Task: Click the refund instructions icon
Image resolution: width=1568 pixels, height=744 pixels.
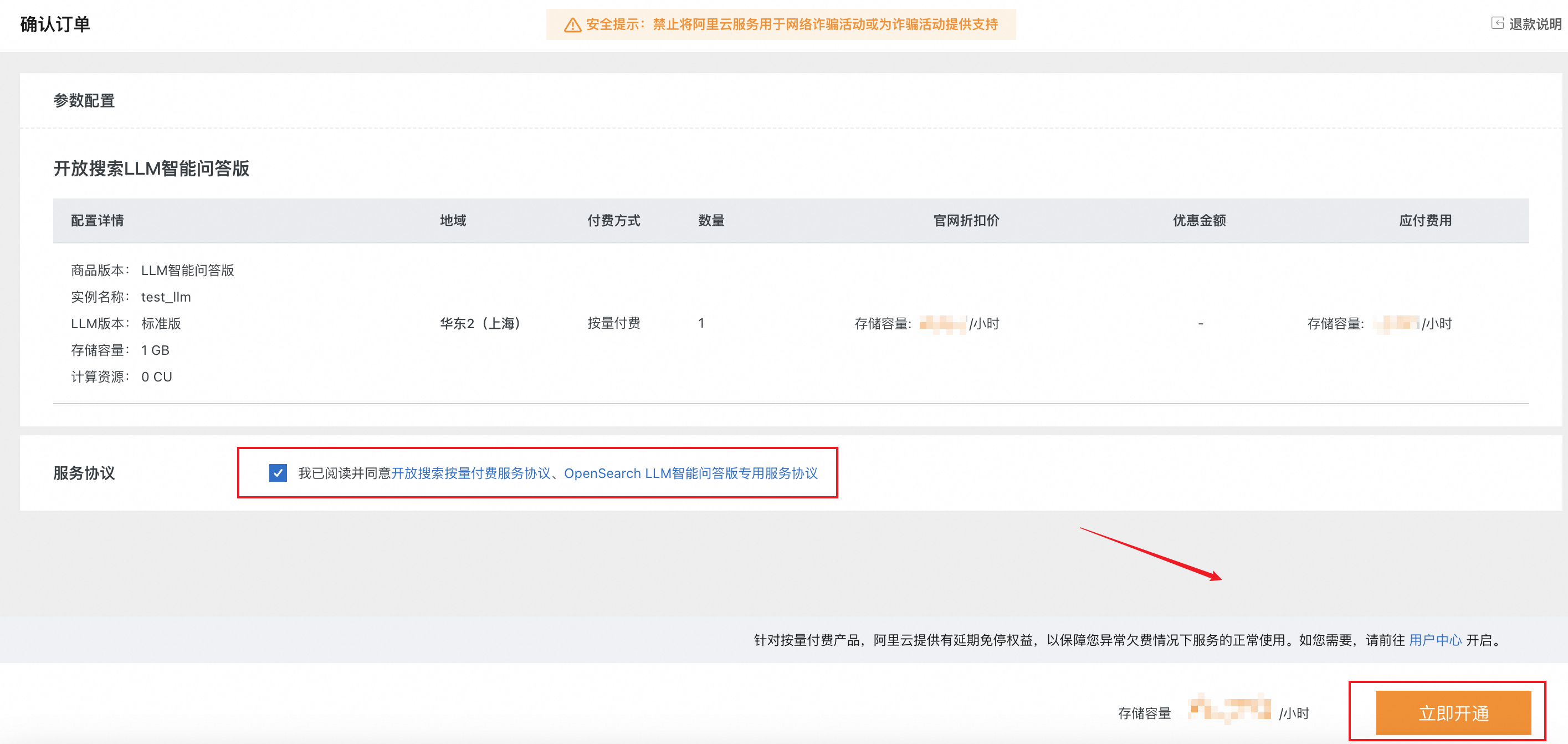Action: (x=1497, y=24)
